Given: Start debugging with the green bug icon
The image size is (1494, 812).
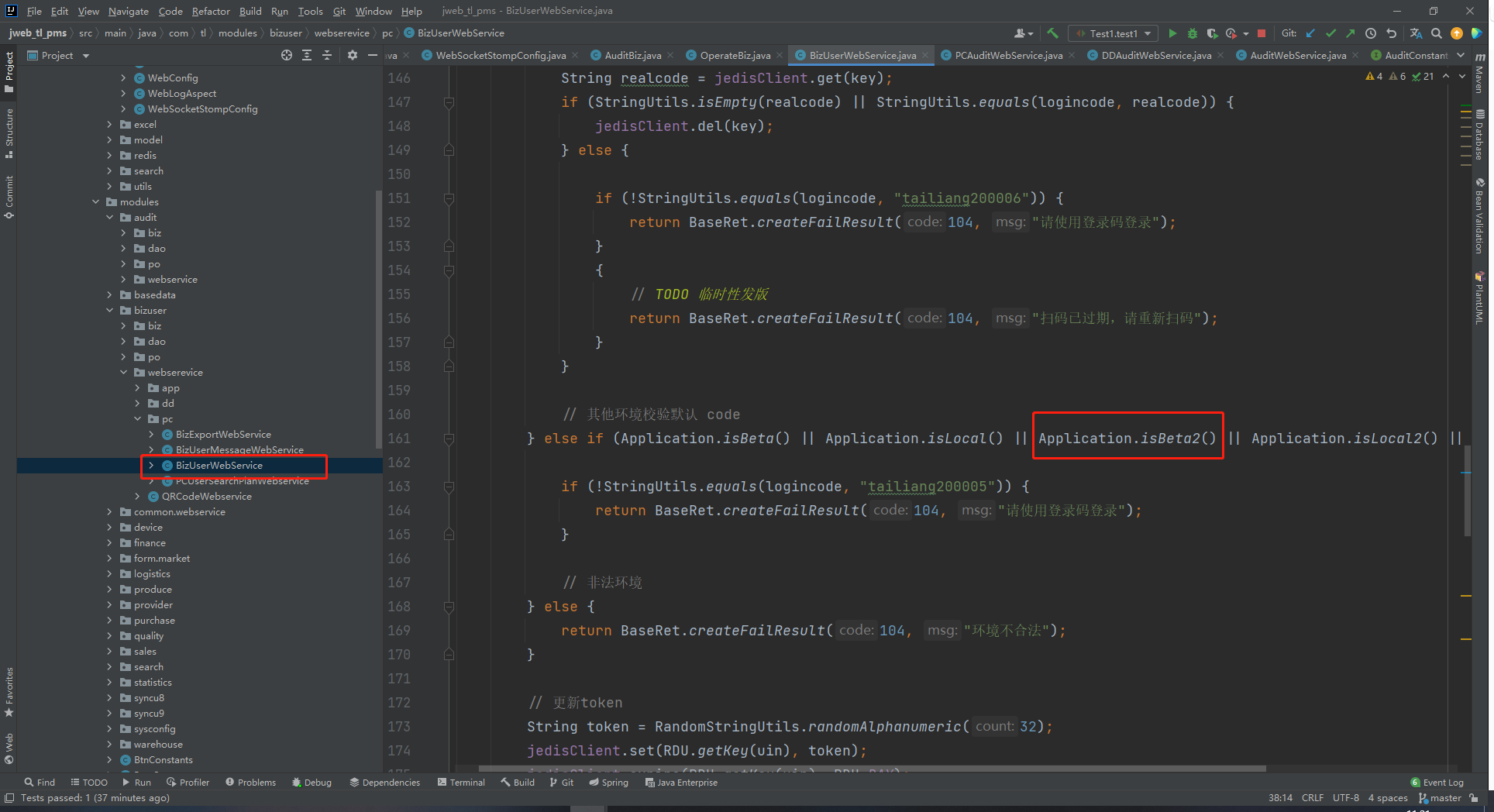Looking at the screenshot, I should (x=1193, y=33).
